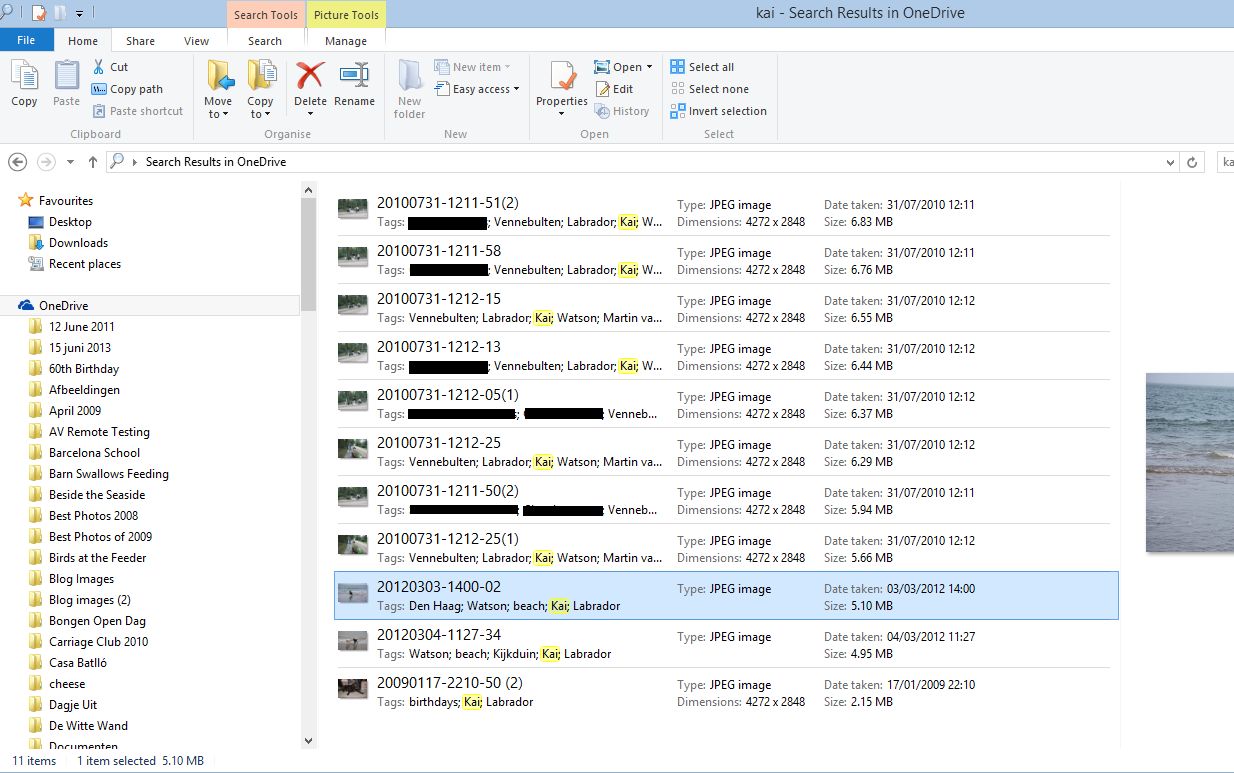Viewport: 1234px width, 773px height.
Task: Click navigation pane scrollbar down arrow
Action: pos(308,741)
